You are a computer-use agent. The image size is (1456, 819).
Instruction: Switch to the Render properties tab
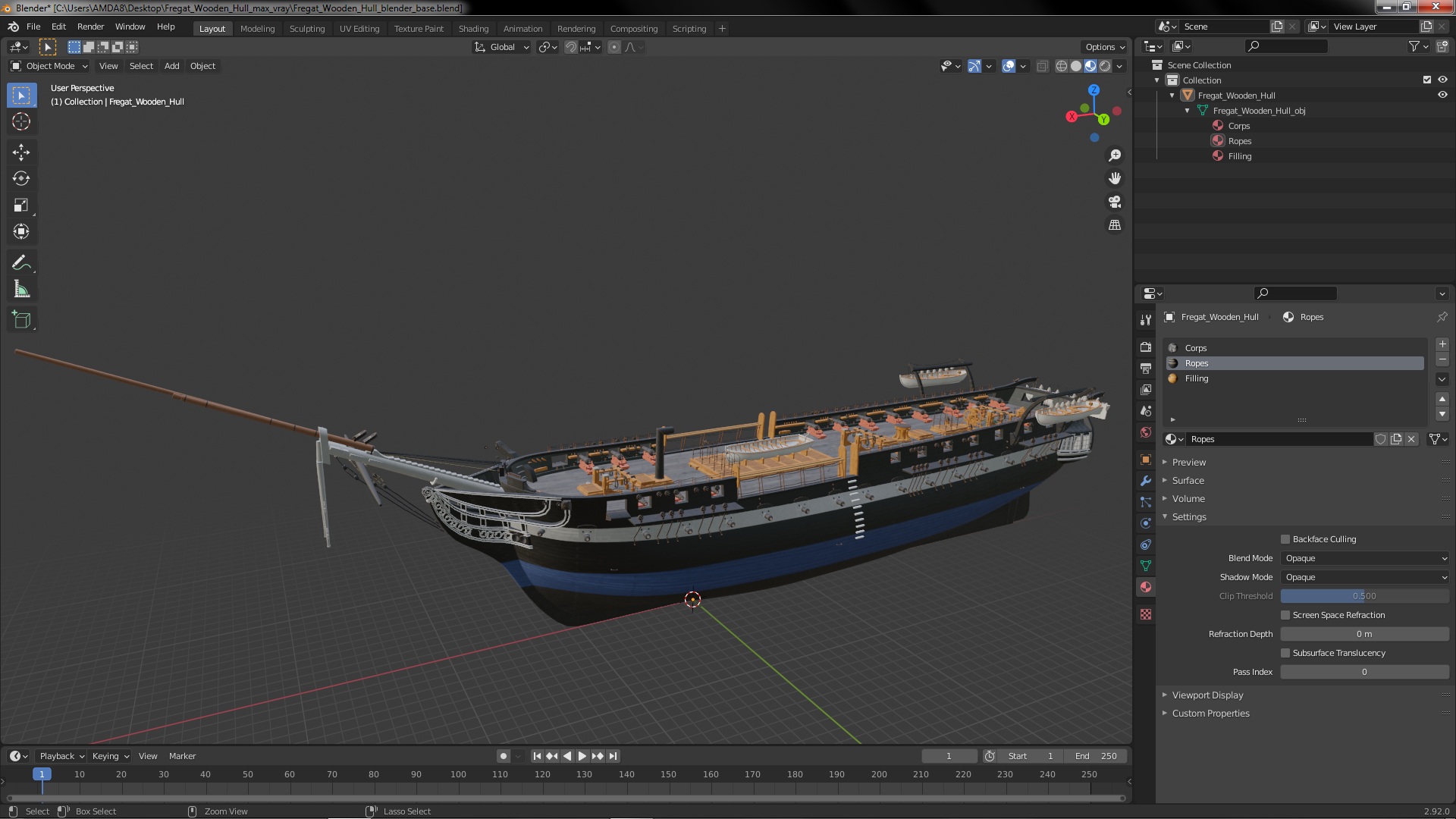click(x=1146, y=347)
